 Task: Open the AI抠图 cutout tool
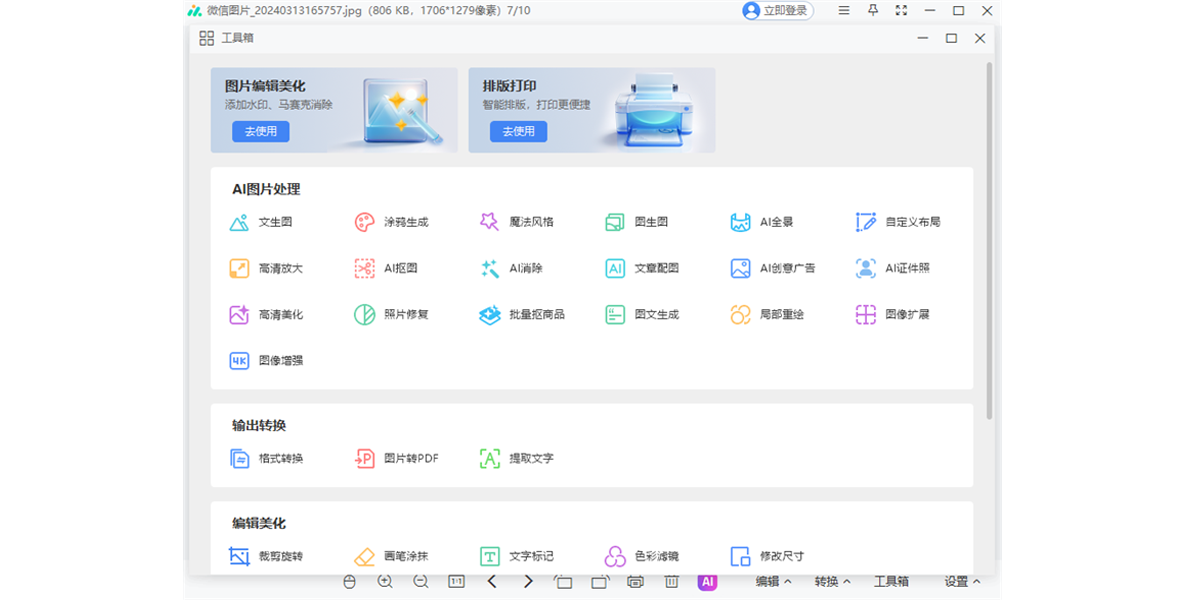[386, 268]
